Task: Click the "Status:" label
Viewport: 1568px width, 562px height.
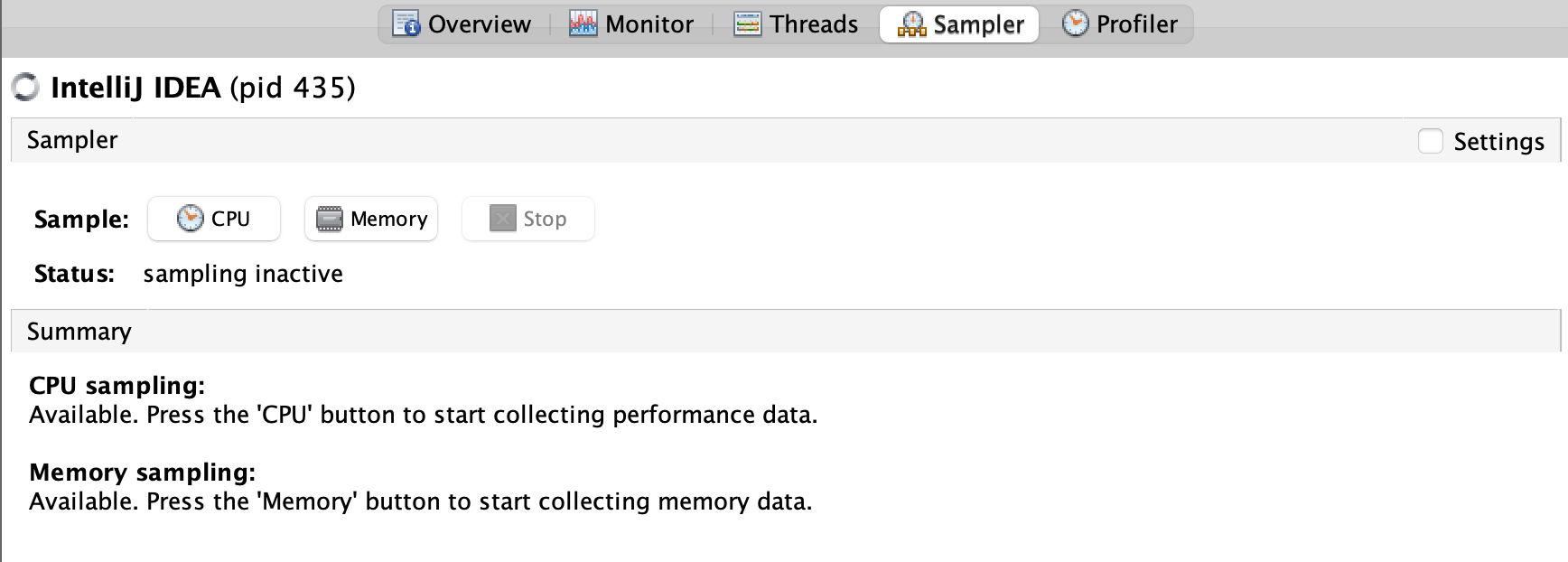Action: point(74,274)
